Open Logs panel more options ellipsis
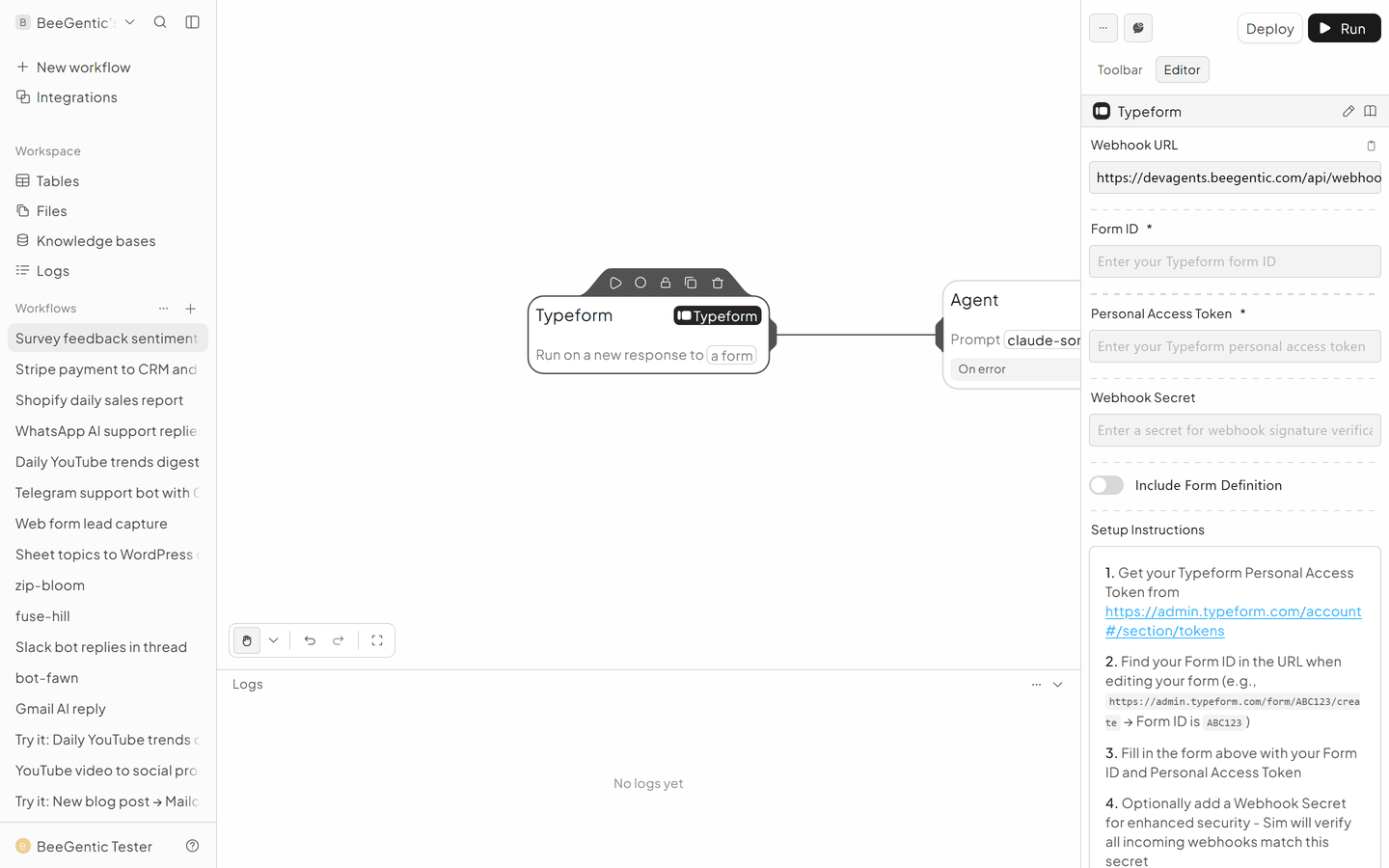The height and width of the screenshot is (868, 1389). pyautogui.click(x=1036, y=685)
